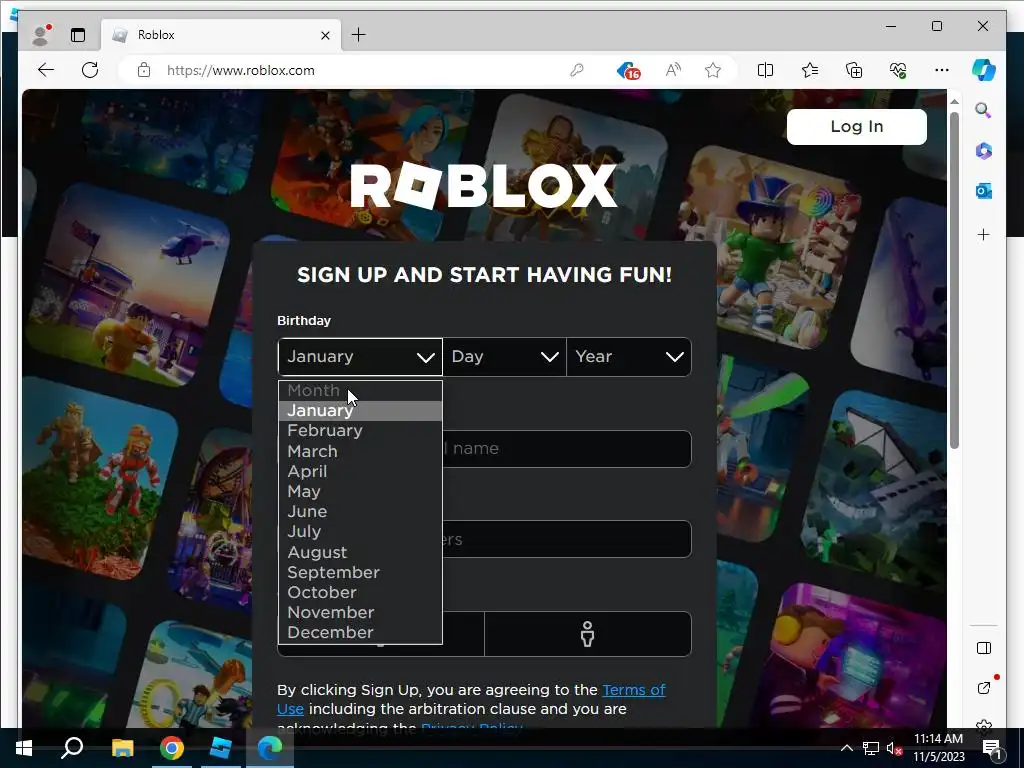Open the Windows Start menu

(24, 748)
